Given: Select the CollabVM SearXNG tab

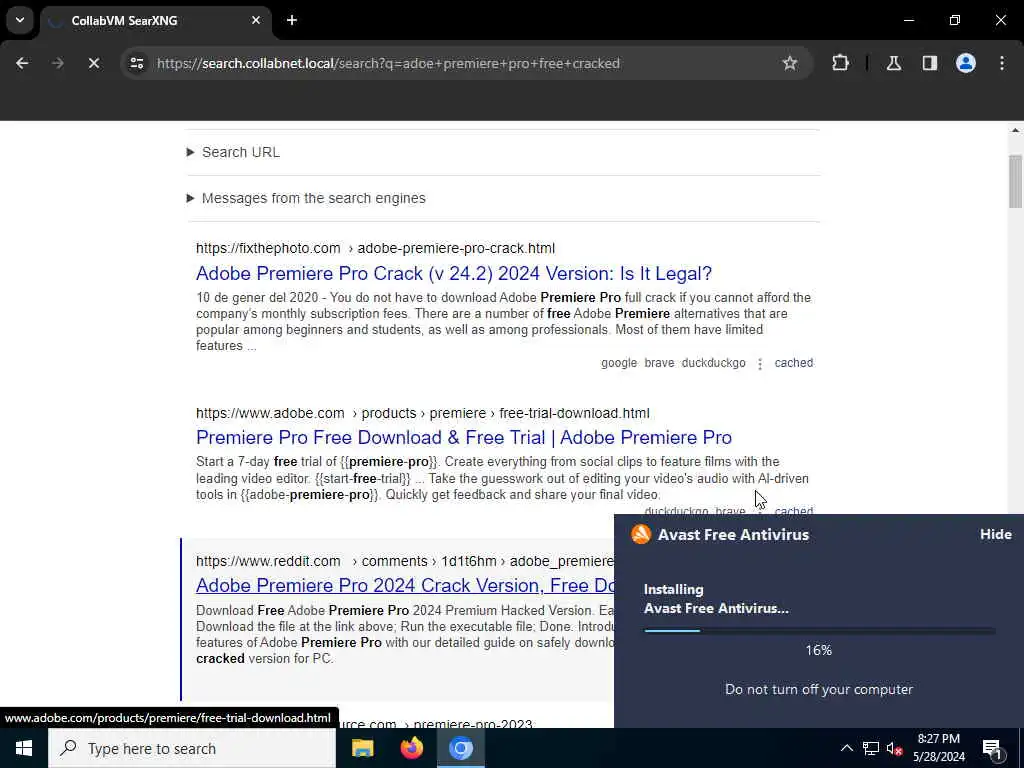Looking at the screenshot, I should click(157, 20).
